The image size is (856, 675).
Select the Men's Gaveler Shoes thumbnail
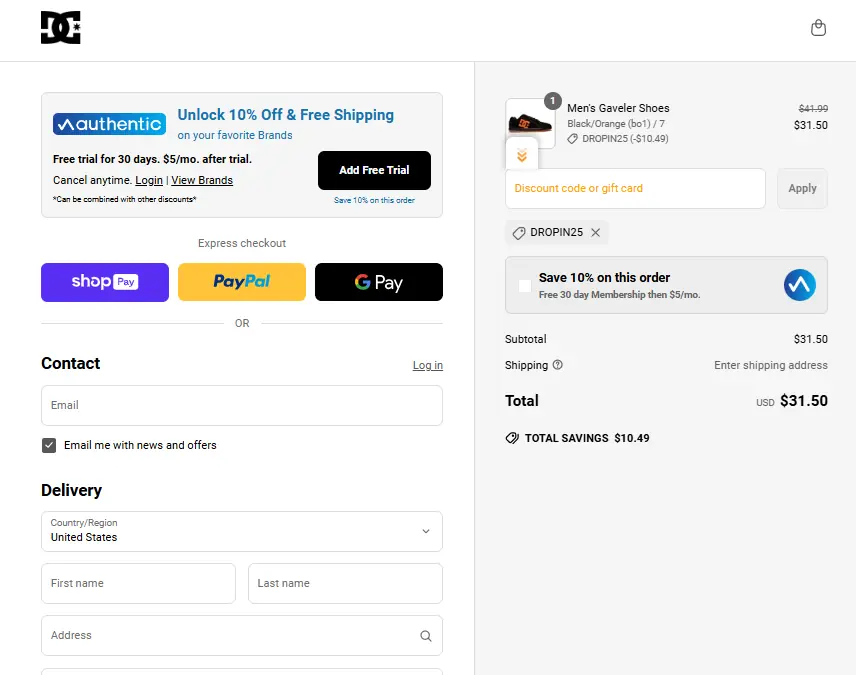tap(529, 123)
